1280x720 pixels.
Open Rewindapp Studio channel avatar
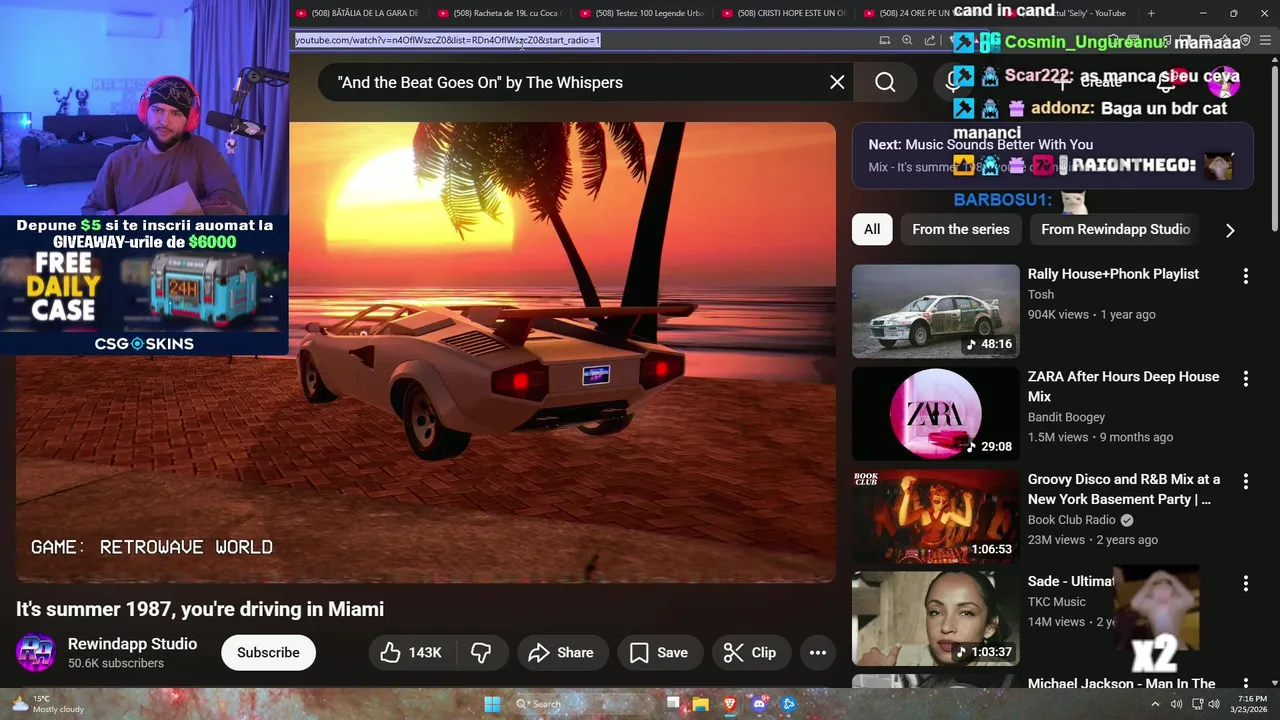pos(36,653)
